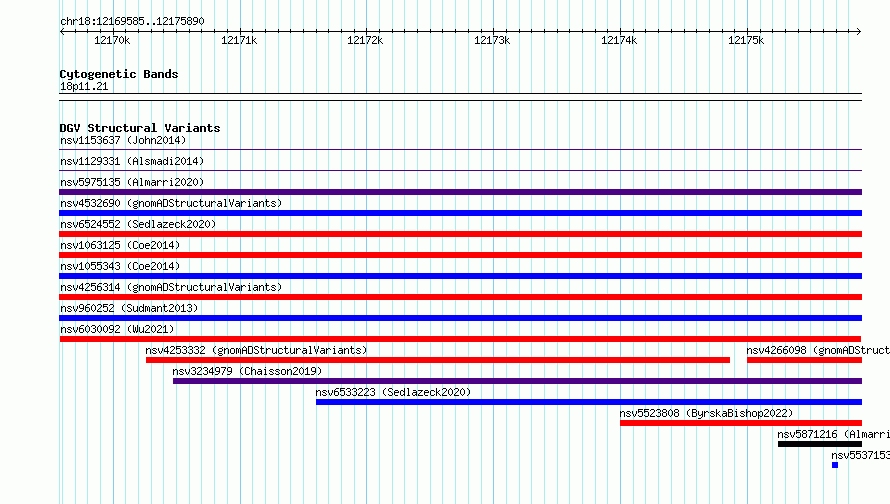
Task: Click the nsv1055343 (Coe2014) label
Action: 120,266
